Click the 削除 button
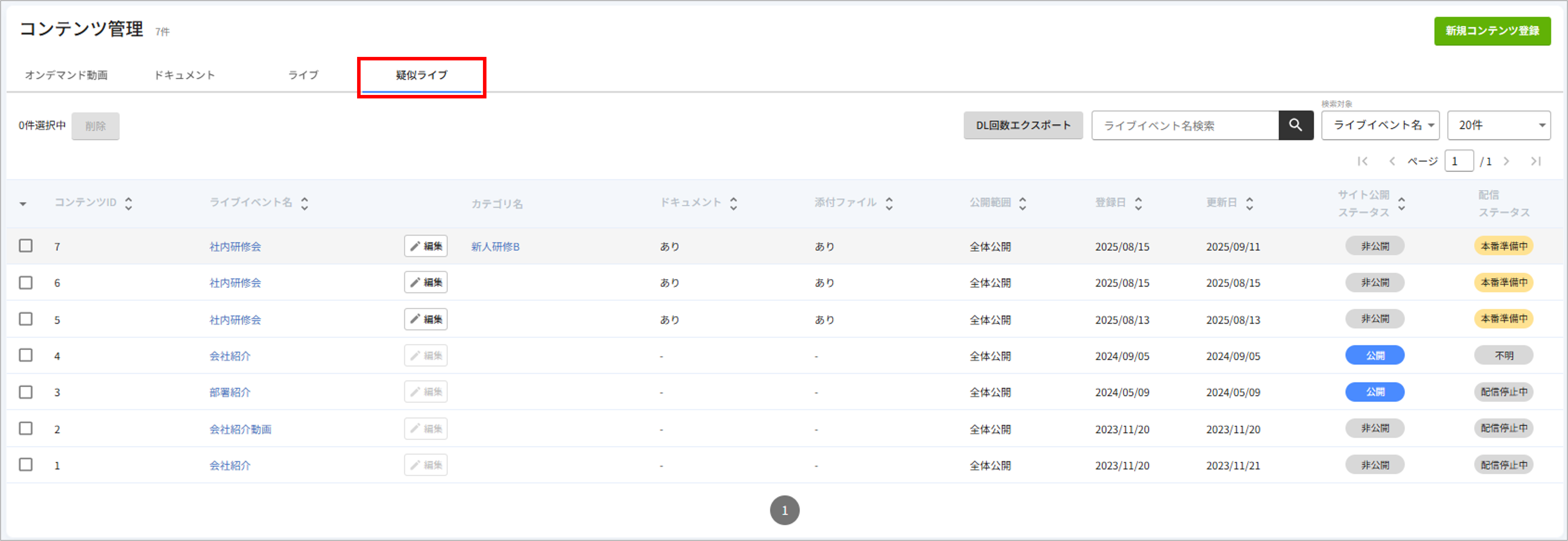Viewport: 1568px width, 541px height. [x=96, y=126]
